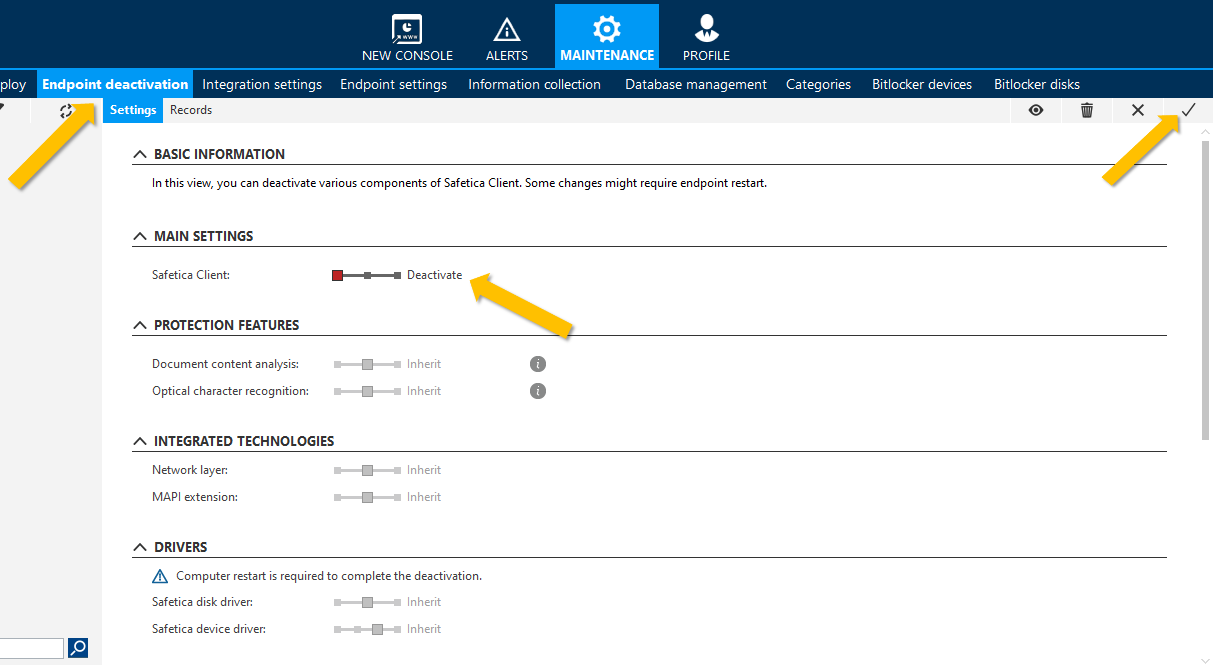This screenshot has height=665, width=1213.
Task: Open the Profile user icon
Action: pyautogui.click(x=707, y=28)
